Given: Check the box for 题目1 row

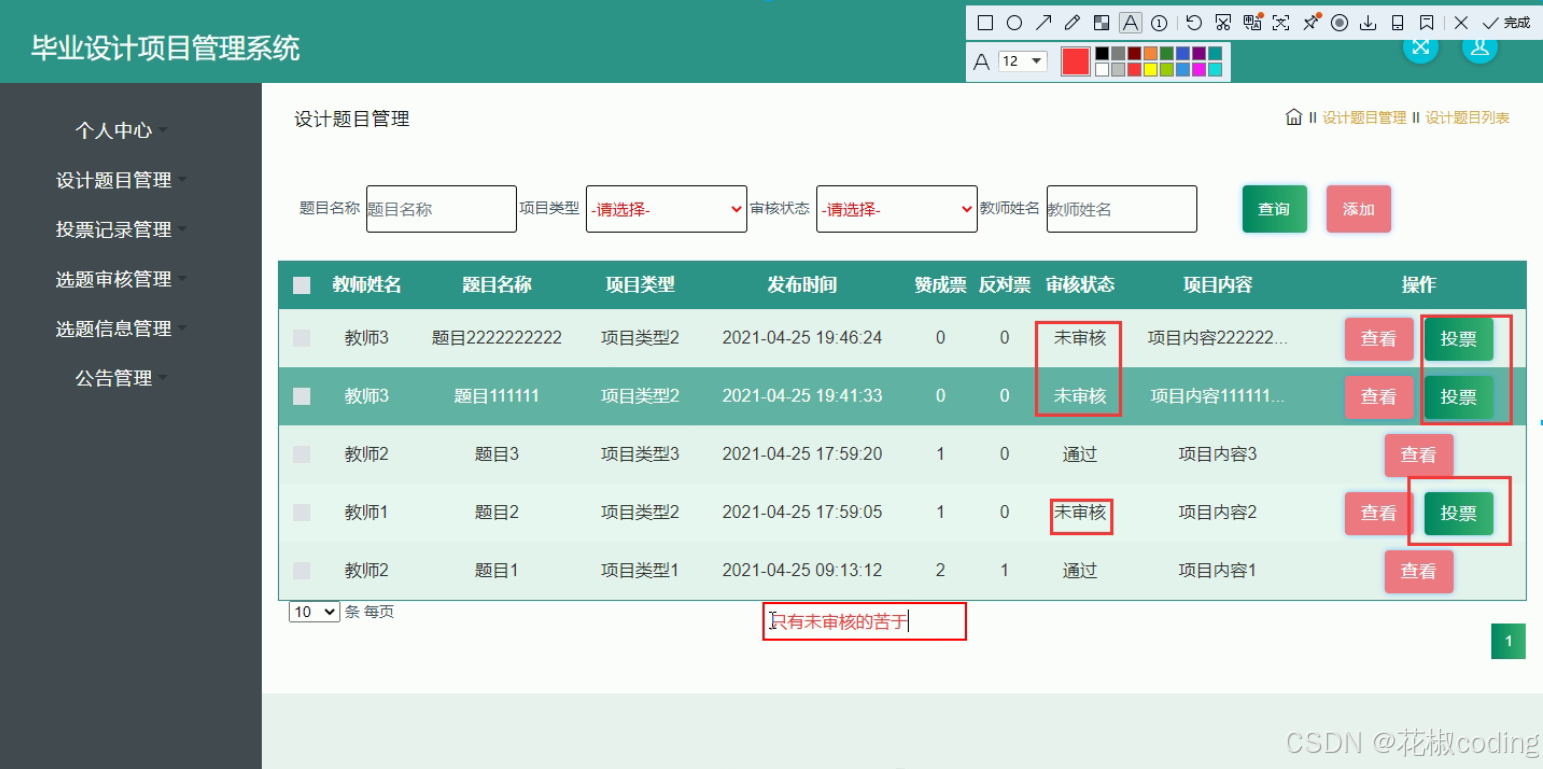Looking at the screenshot, I should (x=302, y=570).
